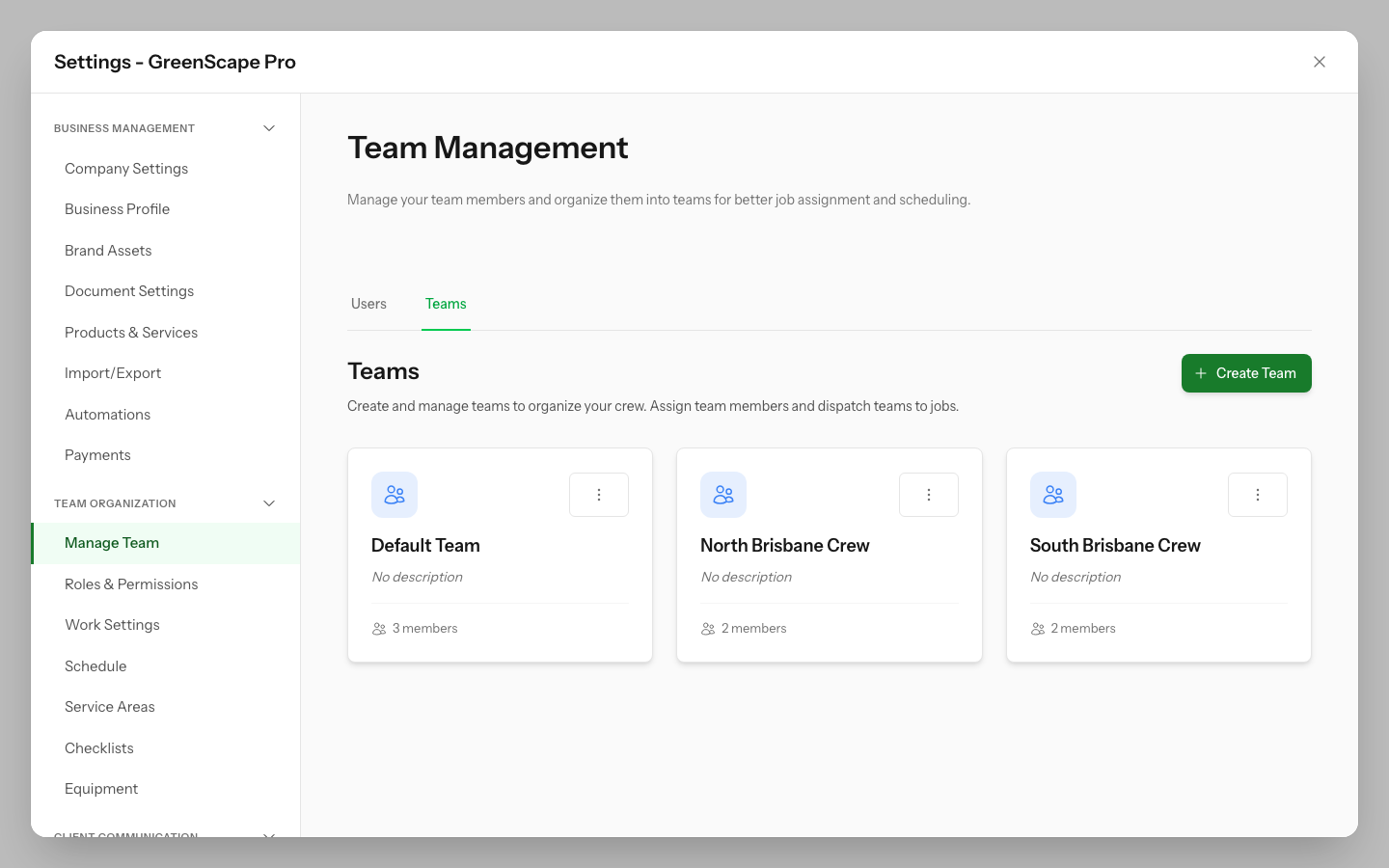This screenshot has width=1389, height=868.
Task: Click the team icon on South Brisbane Crew card
Action: [1052, 494]
